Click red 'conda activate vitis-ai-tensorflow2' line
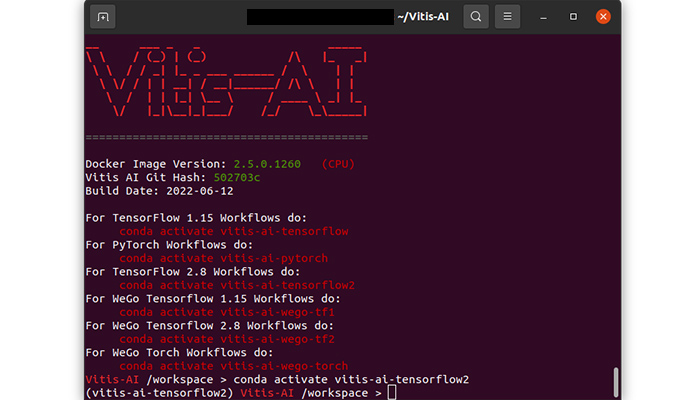 (x=237, y=285)
